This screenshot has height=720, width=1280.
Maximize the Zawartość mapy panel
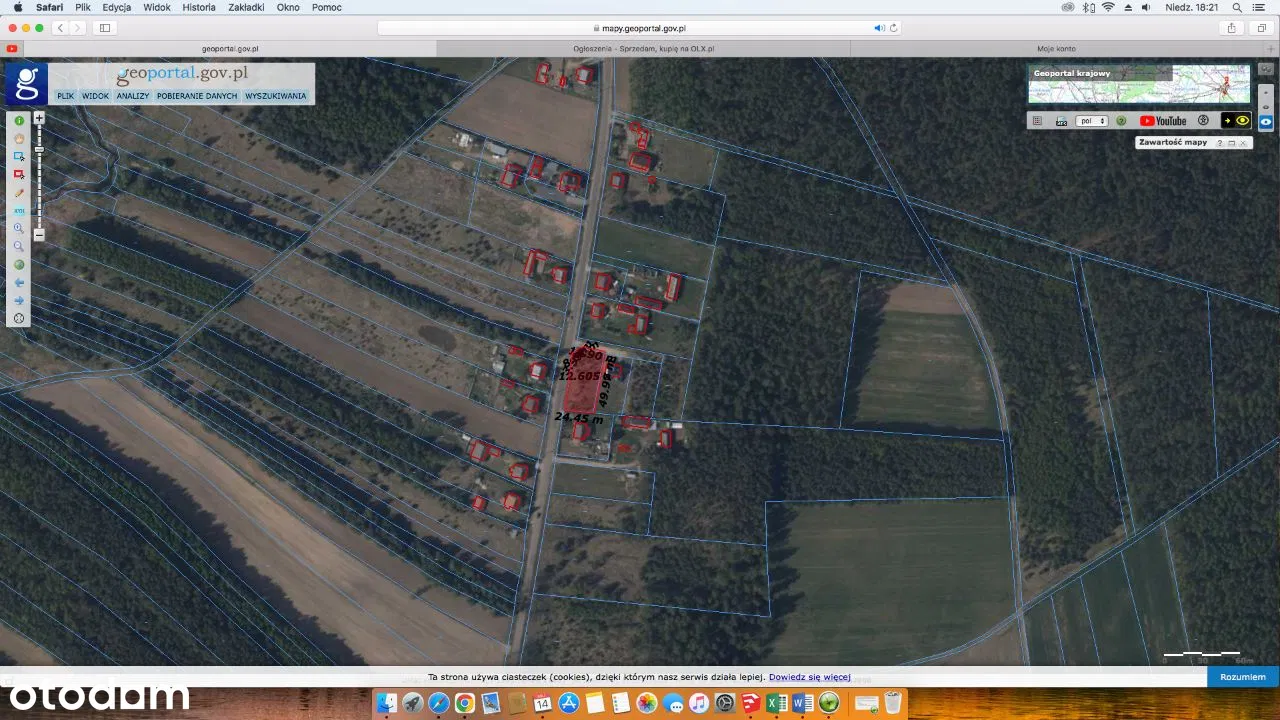1232,143
